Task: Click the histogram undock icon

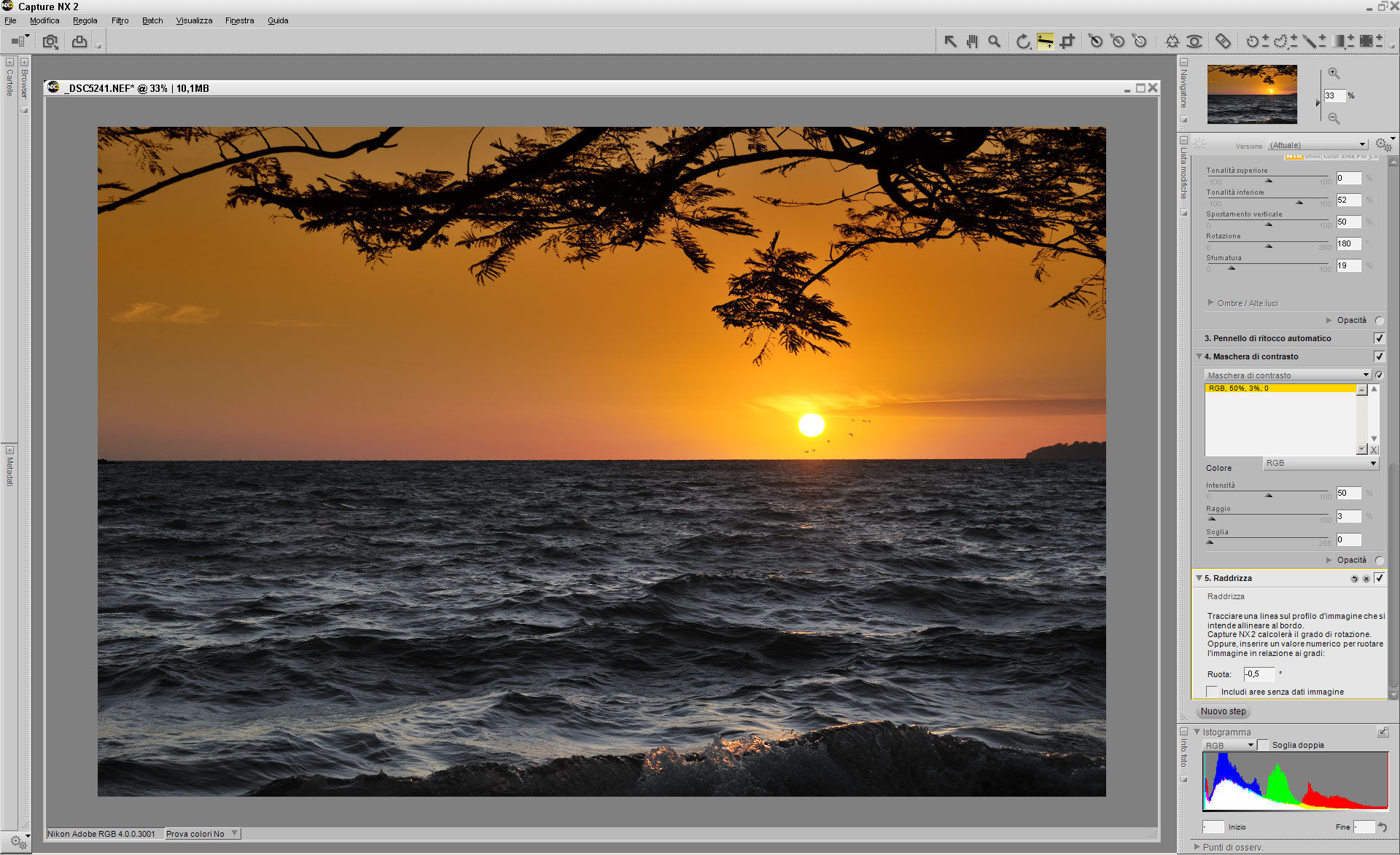Action: click(x=1382, y=732)
